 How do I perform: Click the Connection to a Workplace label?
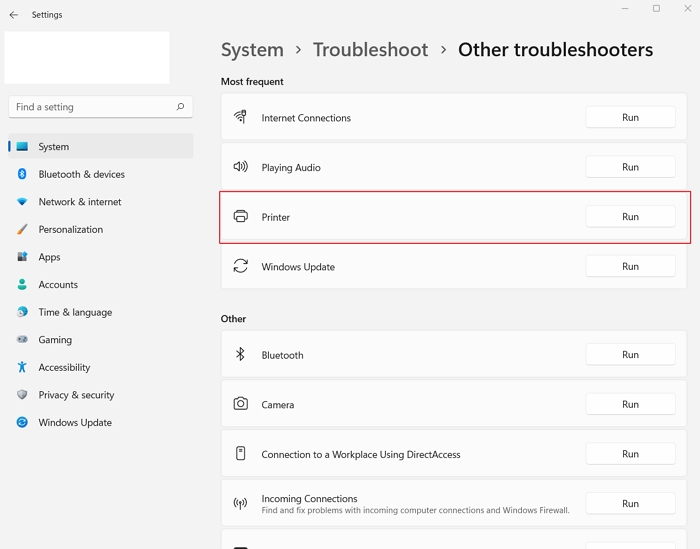click(x=361, y=454)
